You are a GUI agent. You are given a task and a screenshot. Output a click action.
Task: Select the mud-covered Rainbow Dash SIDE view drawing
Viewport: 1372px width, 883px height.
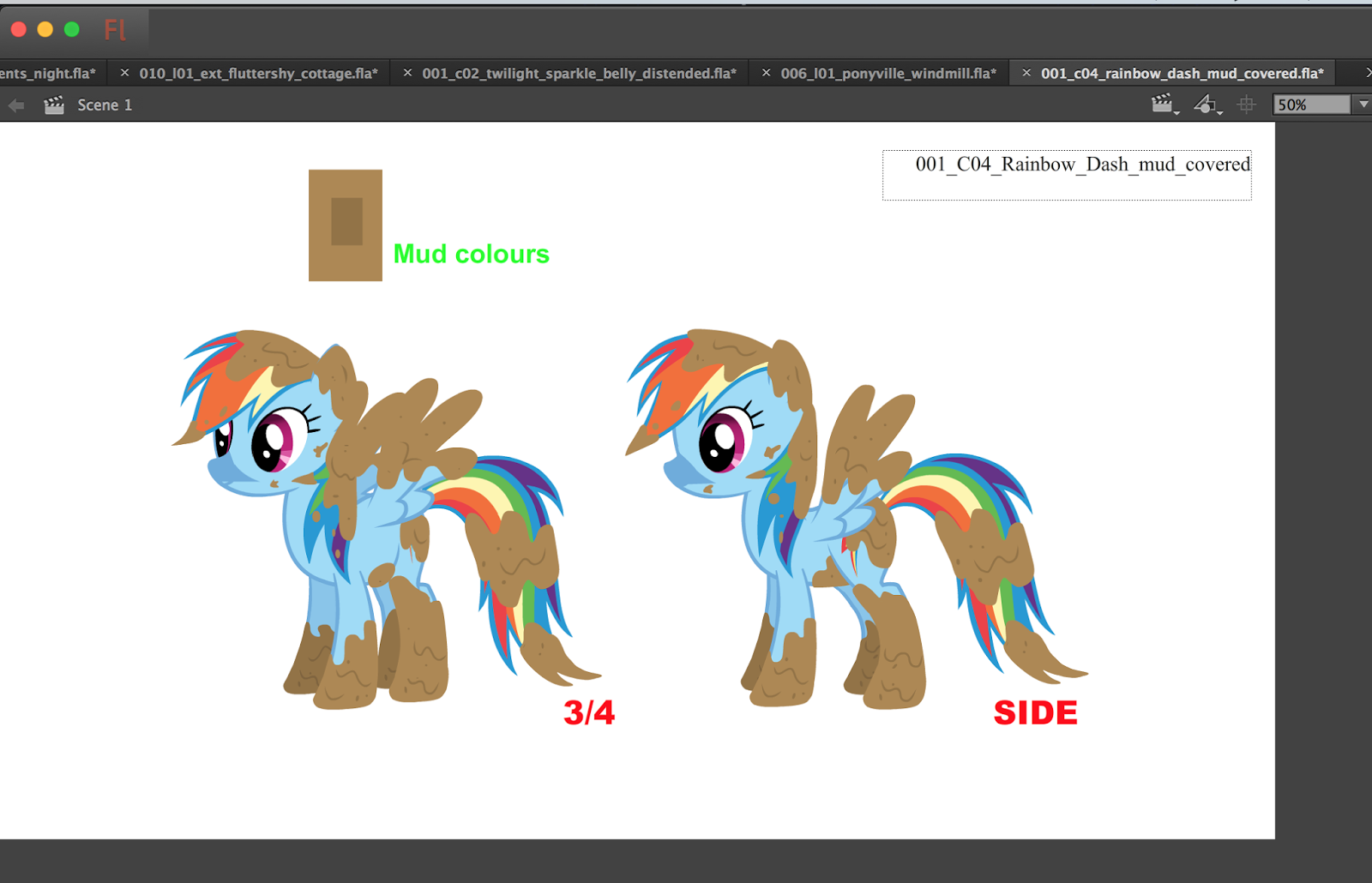pos(815,514)
